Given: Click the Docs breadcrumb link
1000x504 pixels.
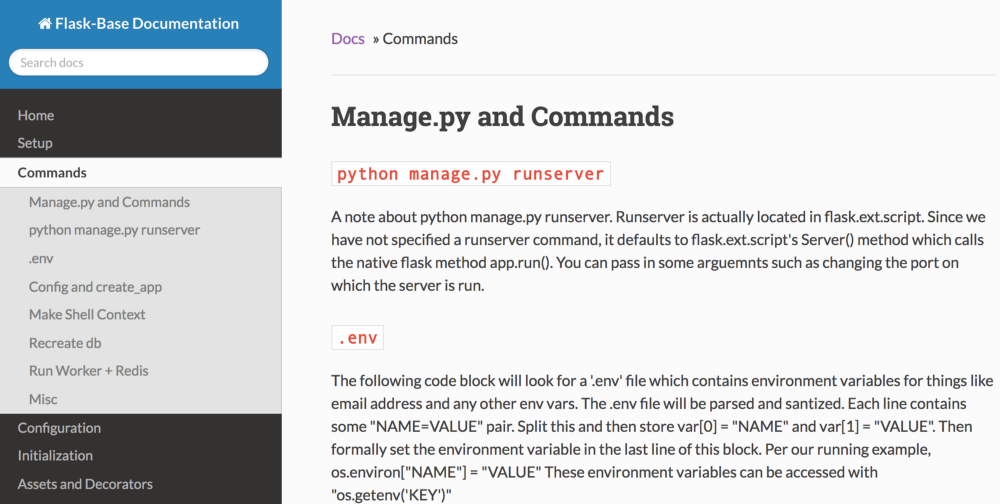Looking at the screenshot, I should [x=348, y=39].
